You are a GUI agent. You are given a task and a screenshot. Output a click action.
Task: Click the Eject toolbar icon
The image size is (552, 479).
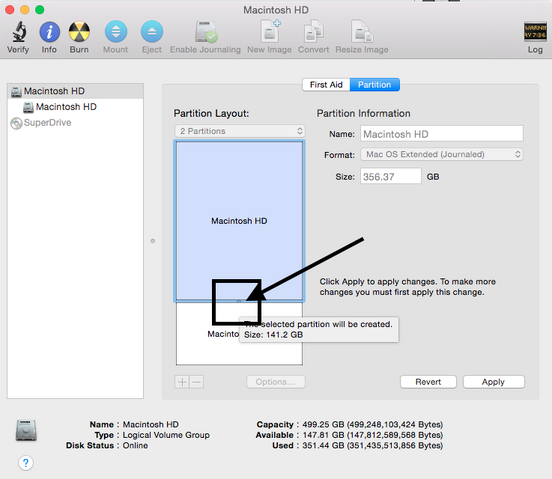(x=152, y=32)
